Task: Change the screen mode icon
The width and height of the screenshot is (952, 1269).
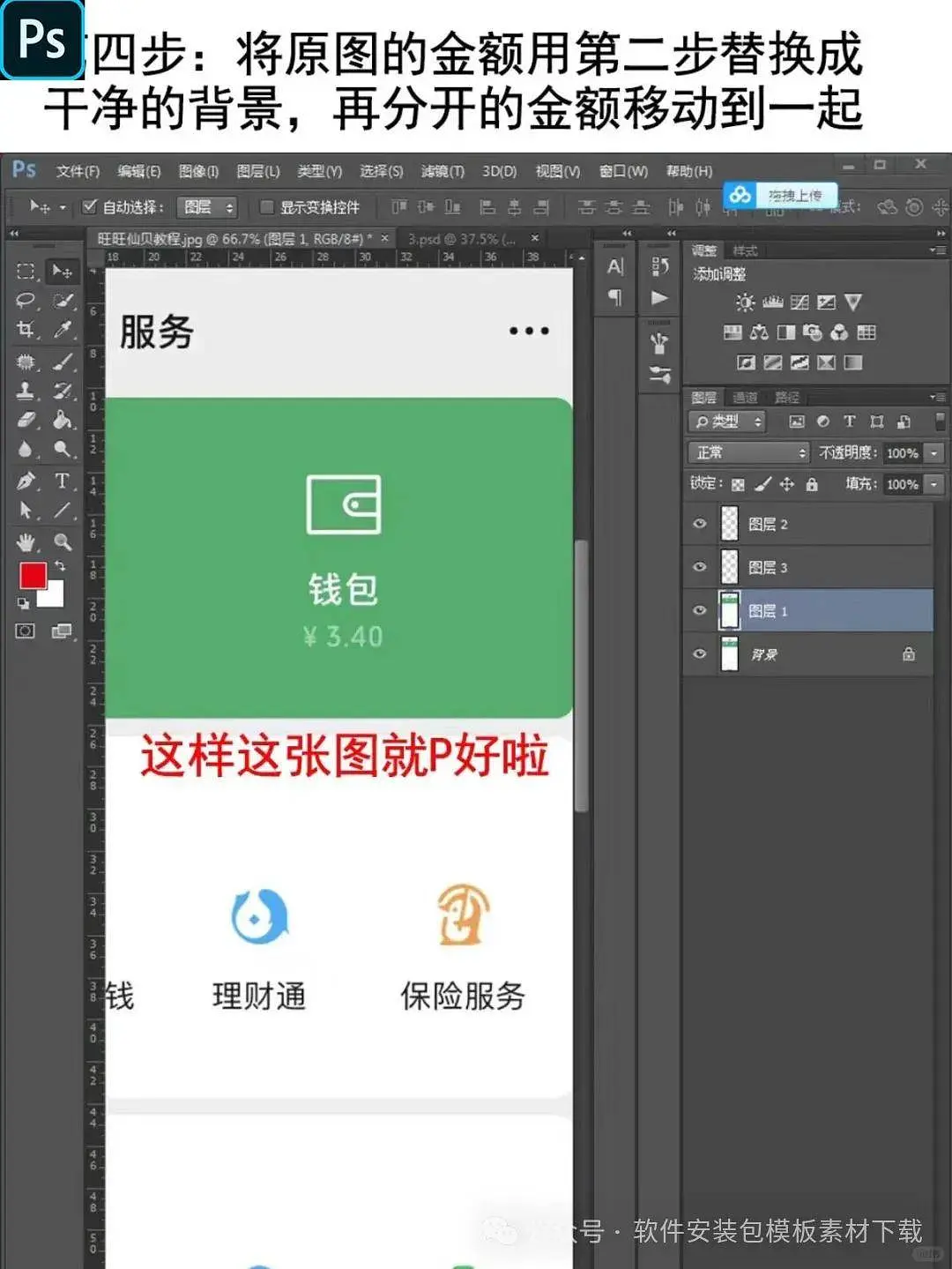Action: tap(62, 631)
